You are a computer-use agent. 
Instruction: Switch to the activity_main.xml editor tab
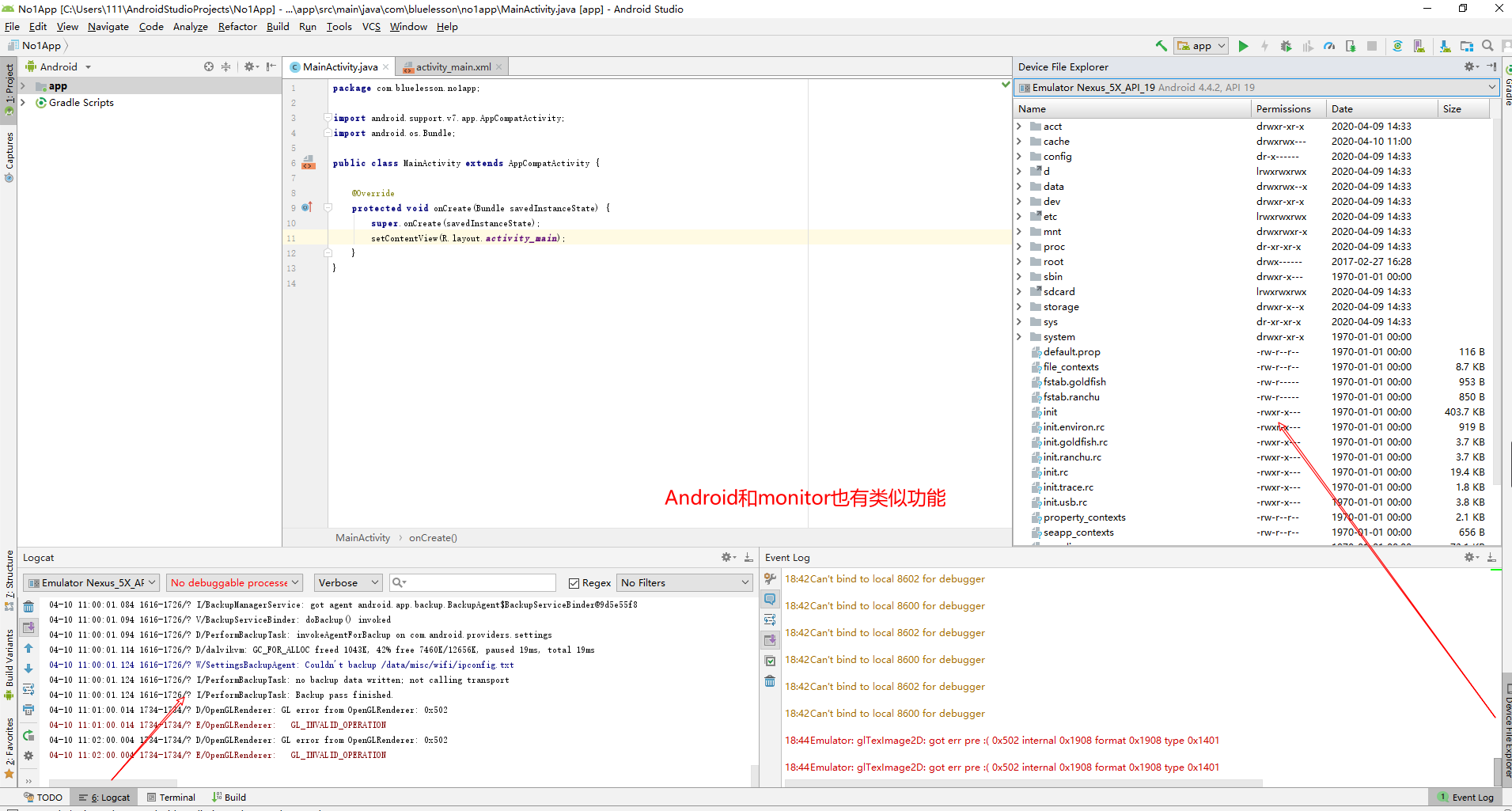click(x=453, y=67)
